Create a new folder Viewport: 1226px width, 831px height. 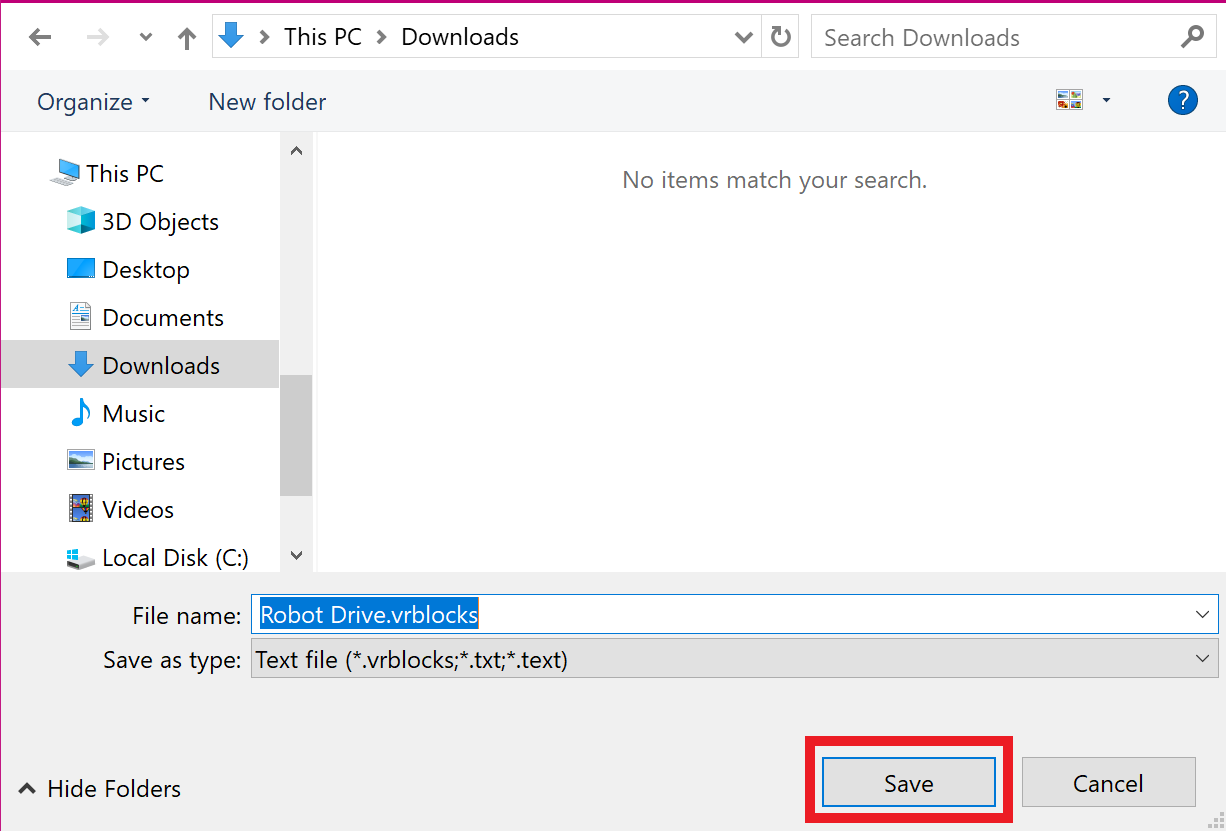267,101
